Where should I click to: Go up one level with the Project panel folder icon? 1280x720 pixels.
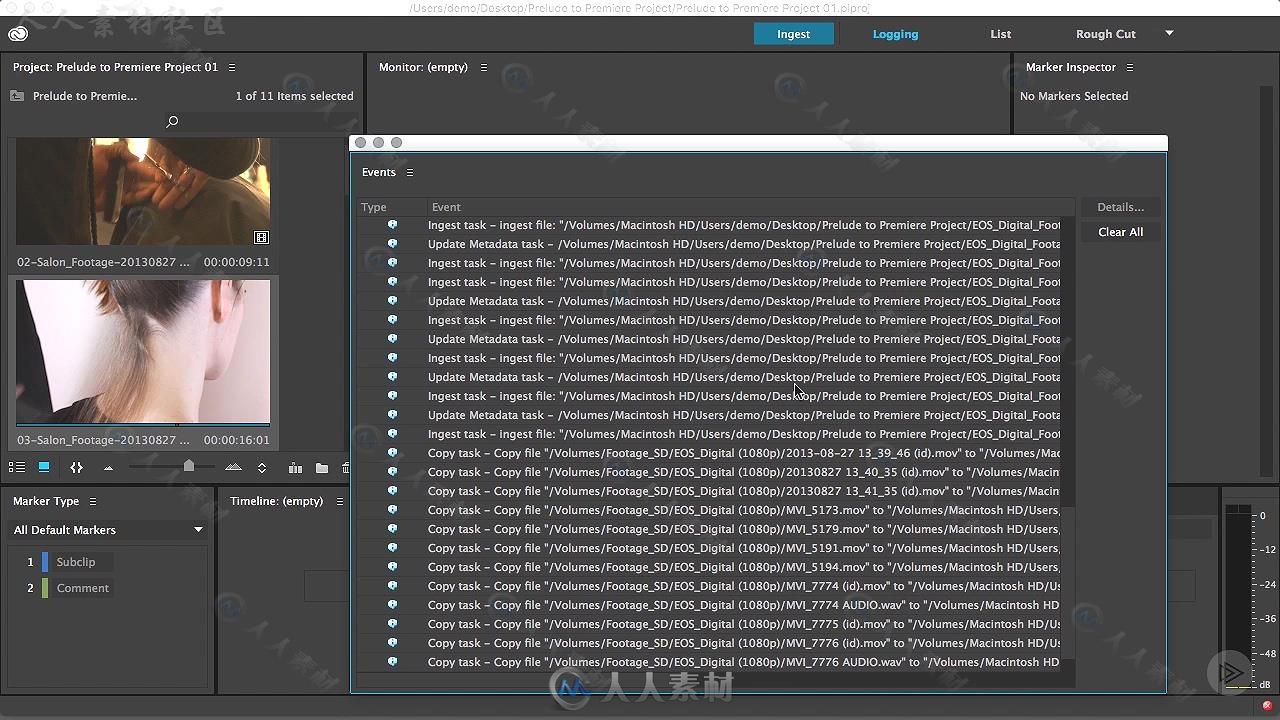click(x=17, y=96)
